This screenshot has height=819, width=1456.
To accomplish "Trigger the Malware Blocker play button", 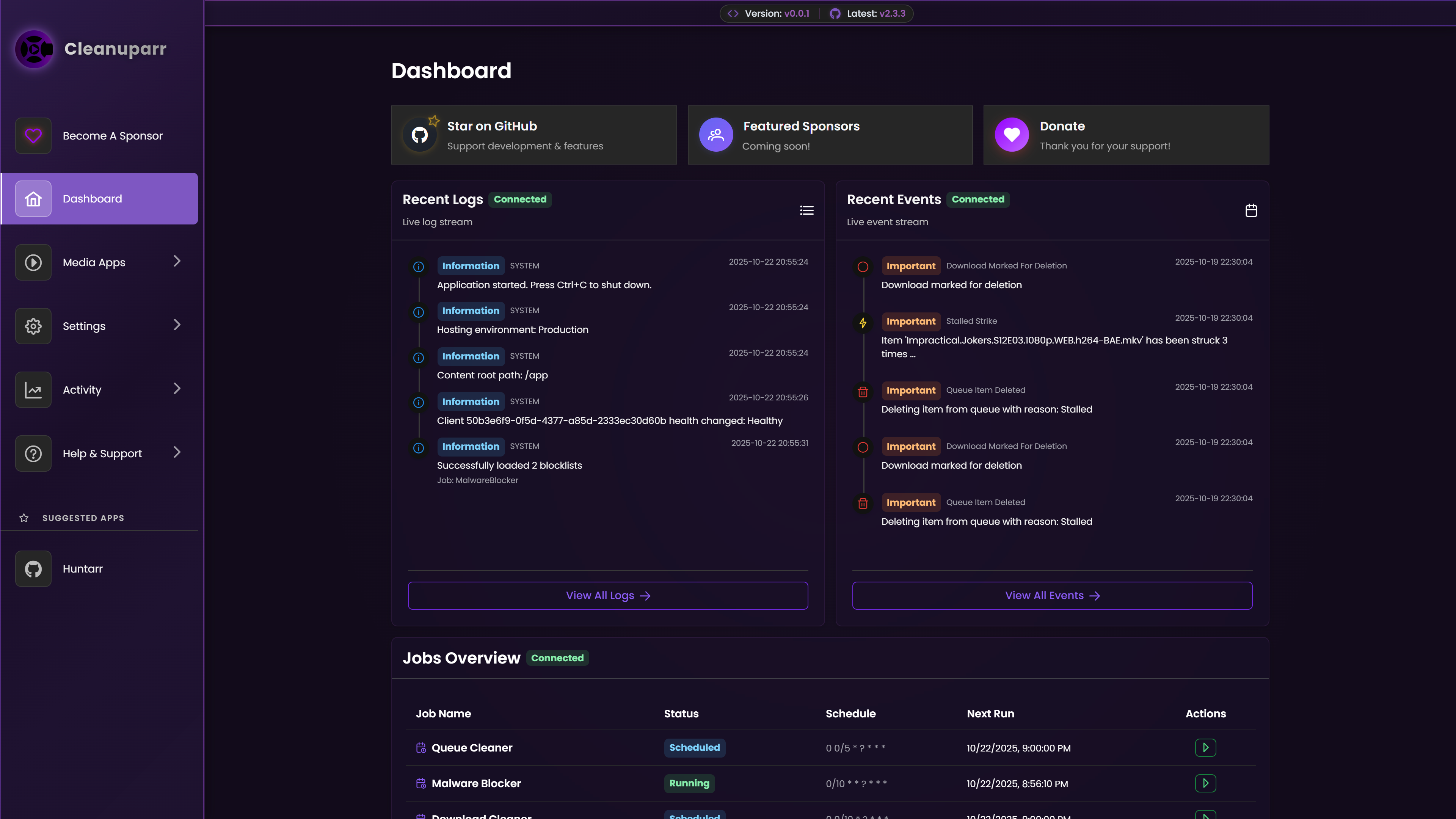I will pyautogui.click(x=1205, y=783).
